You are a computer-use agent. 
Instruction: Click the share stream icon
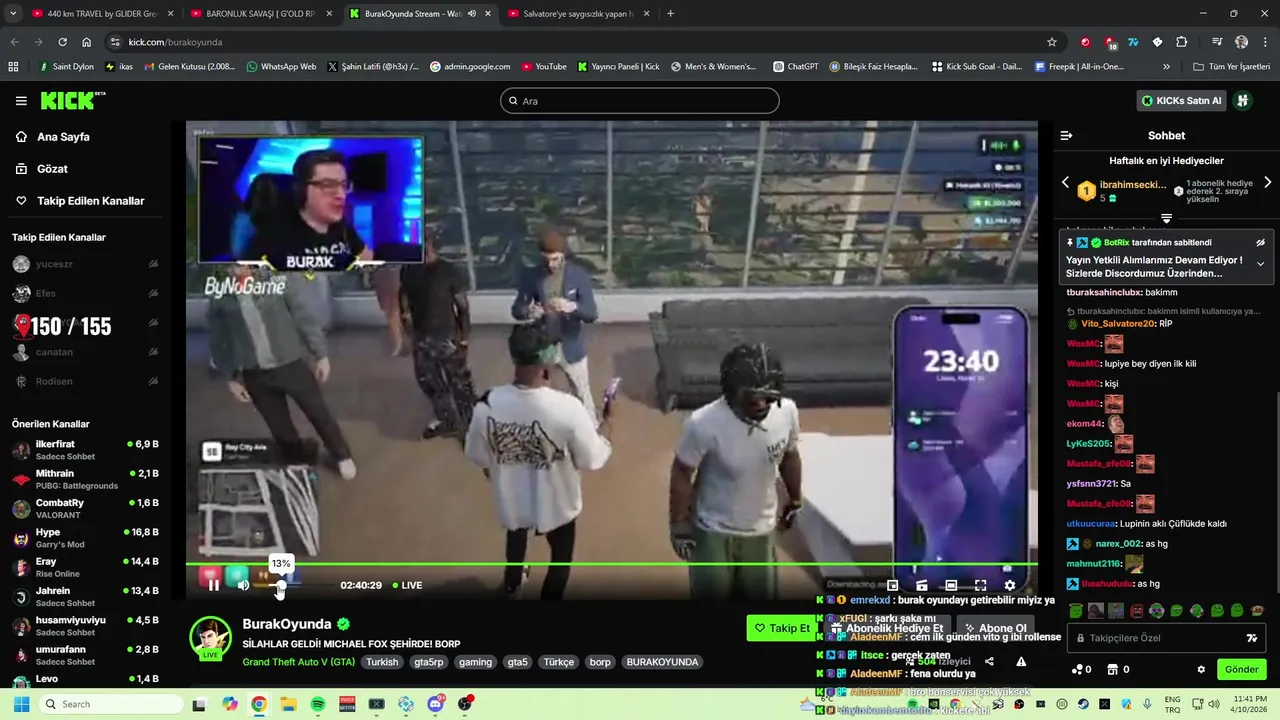click(x=989, y=661)
